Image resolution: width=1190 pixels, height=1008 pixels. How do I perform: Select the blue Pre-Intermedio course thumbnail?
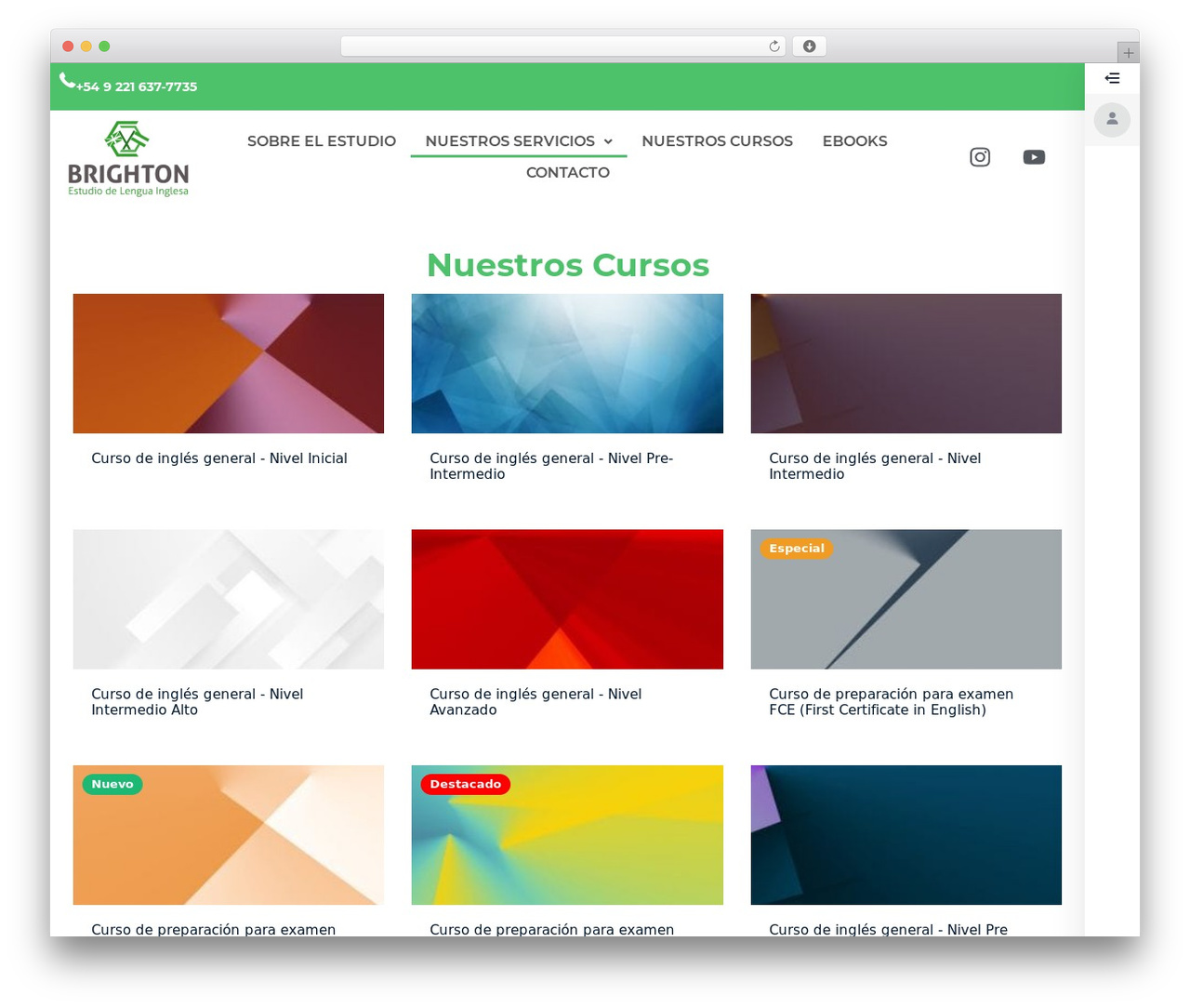(567, 364)
